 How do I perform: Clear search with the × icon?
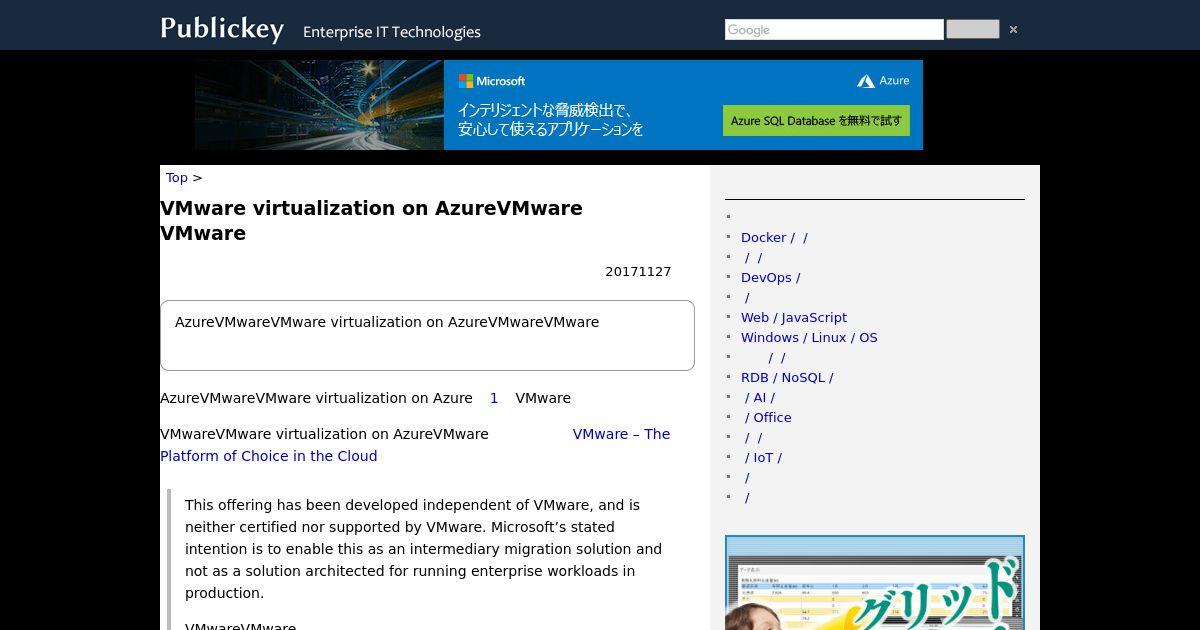(x=1013, y=30)
